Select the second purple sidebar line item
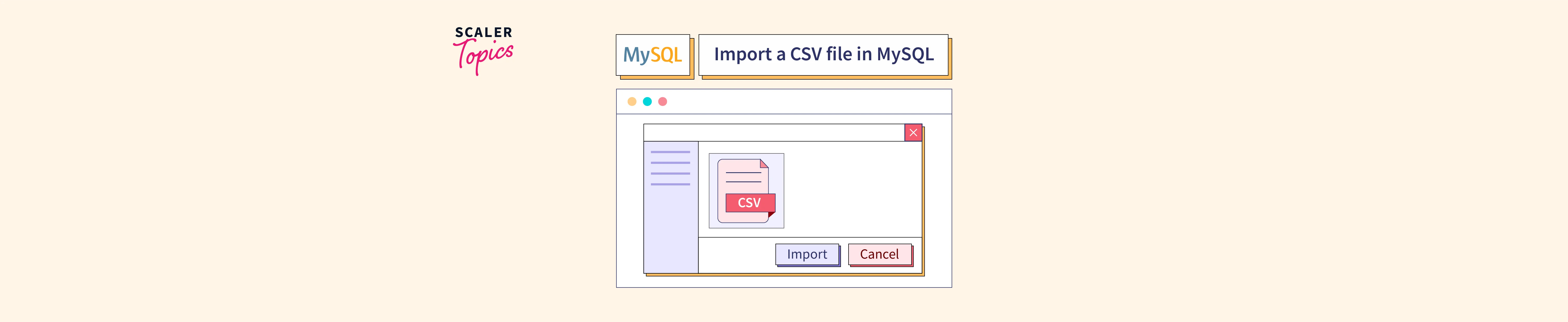 point(670,163)
